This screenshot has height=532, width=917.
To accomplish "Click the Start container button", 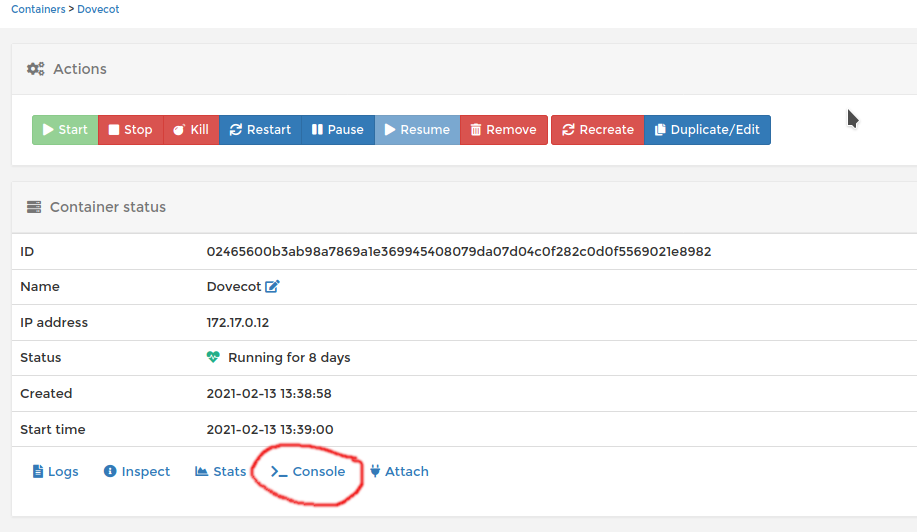I will click(x=65, y=130).
